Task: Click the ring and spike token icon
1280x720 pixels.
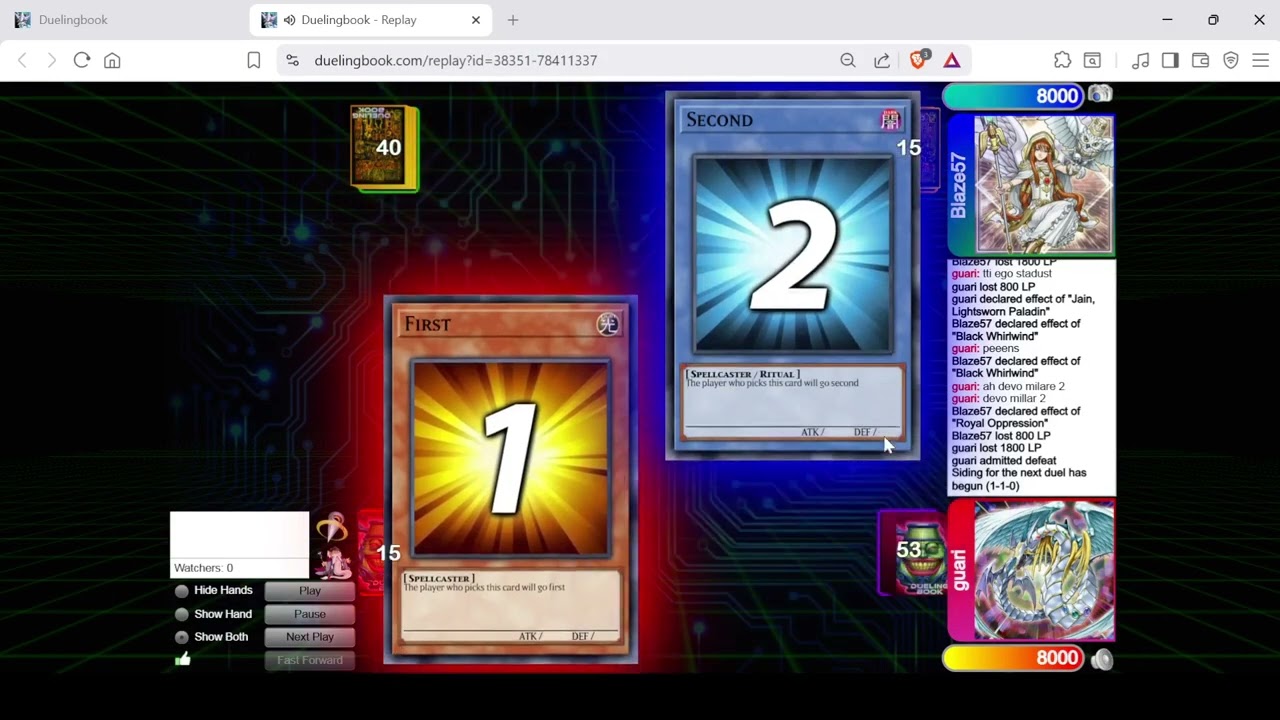Action: tap(331, 529)
